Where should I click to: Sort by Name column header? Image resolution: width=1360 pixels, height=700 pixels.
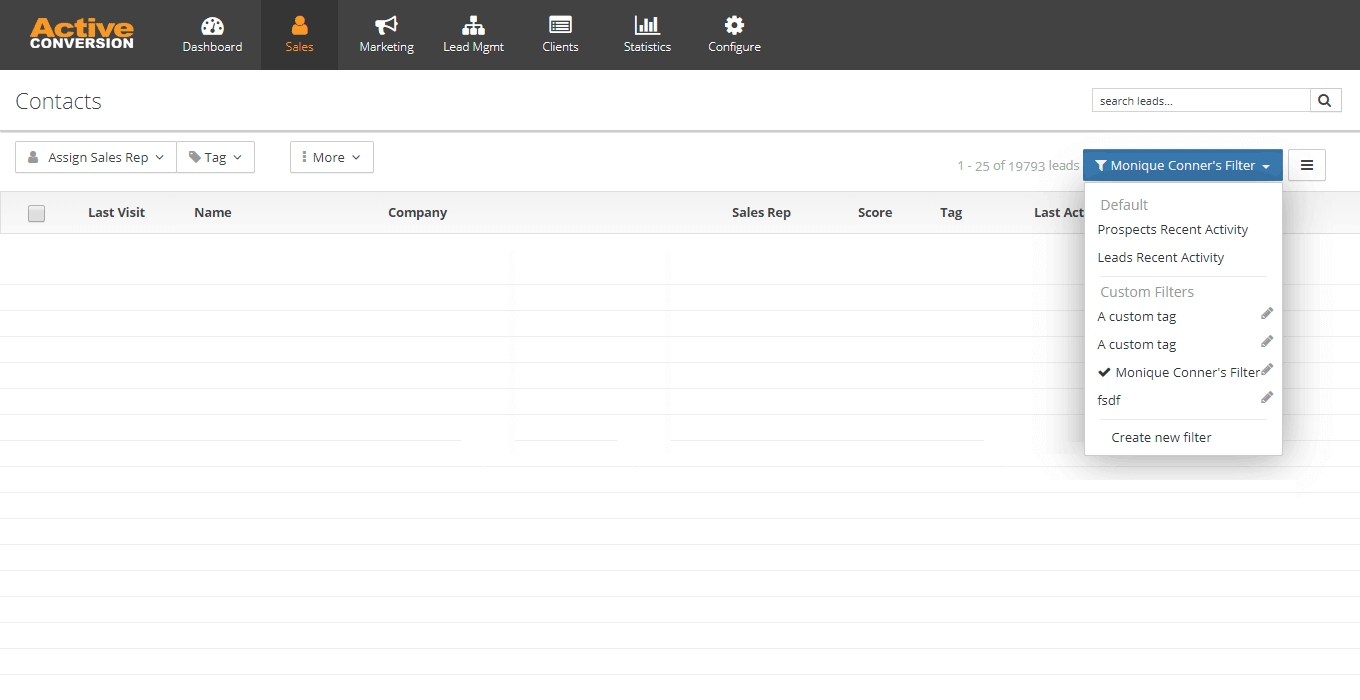(213, 213)
